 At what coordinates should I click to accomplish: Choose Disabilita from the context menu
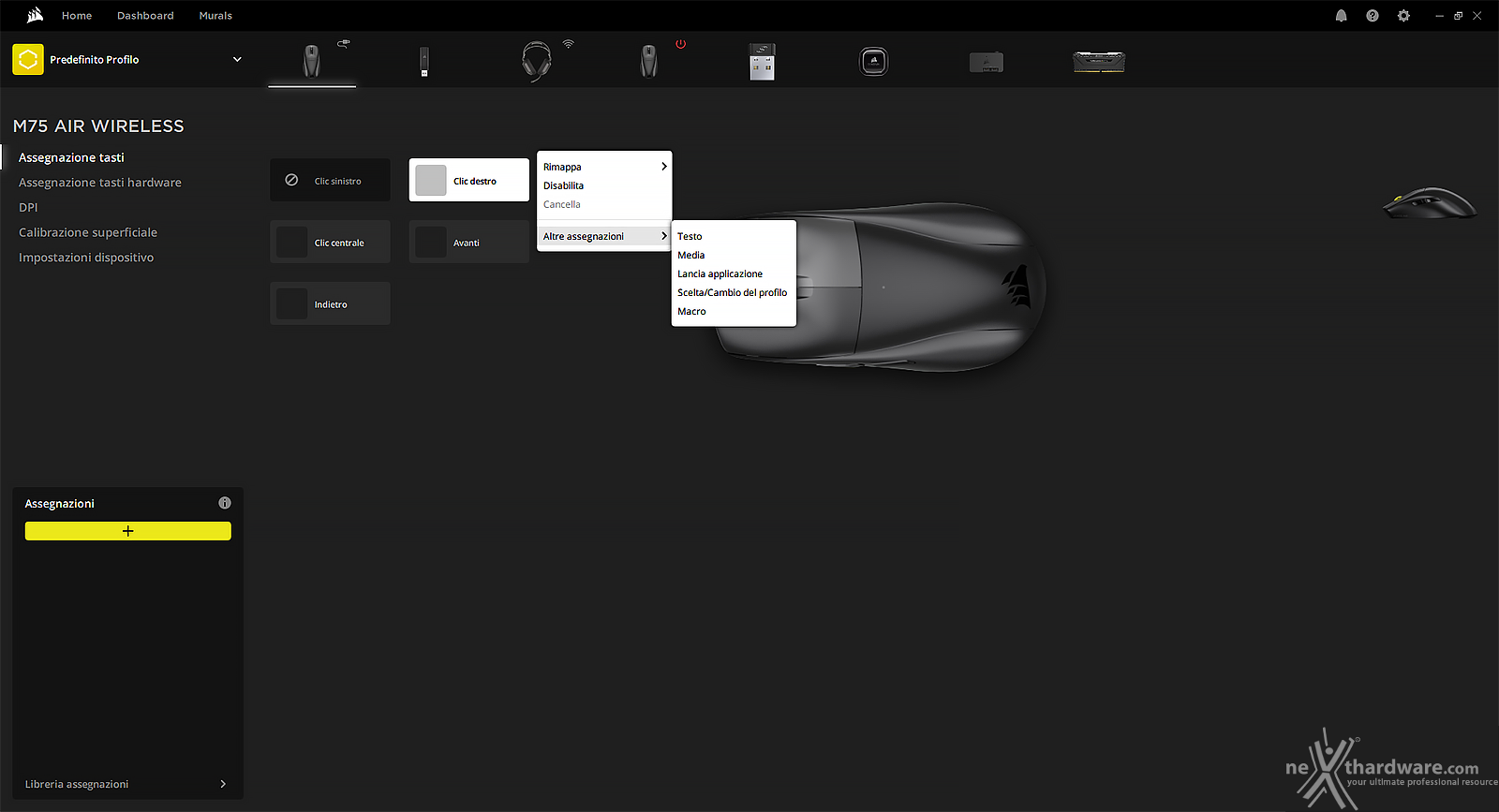(x=604, y=185)
